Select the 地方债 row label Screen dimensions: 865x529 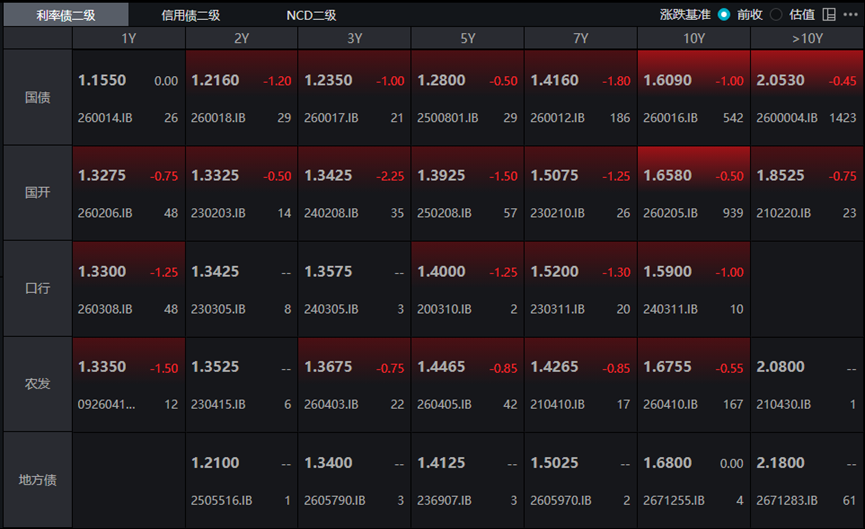pyautogui.click(x=38, y=480)
